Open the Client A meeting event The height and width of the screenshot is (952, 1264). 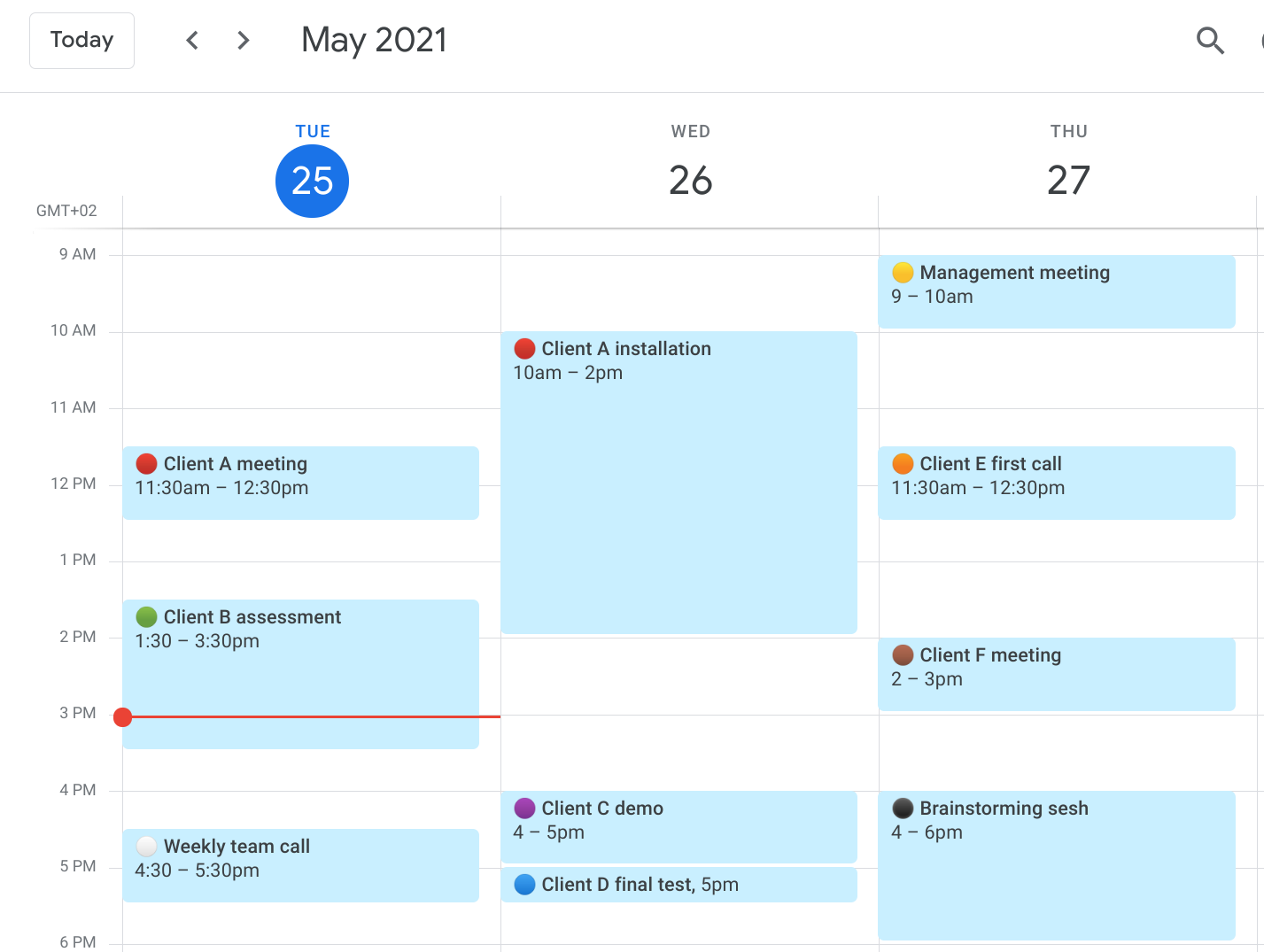pos(301,483)
